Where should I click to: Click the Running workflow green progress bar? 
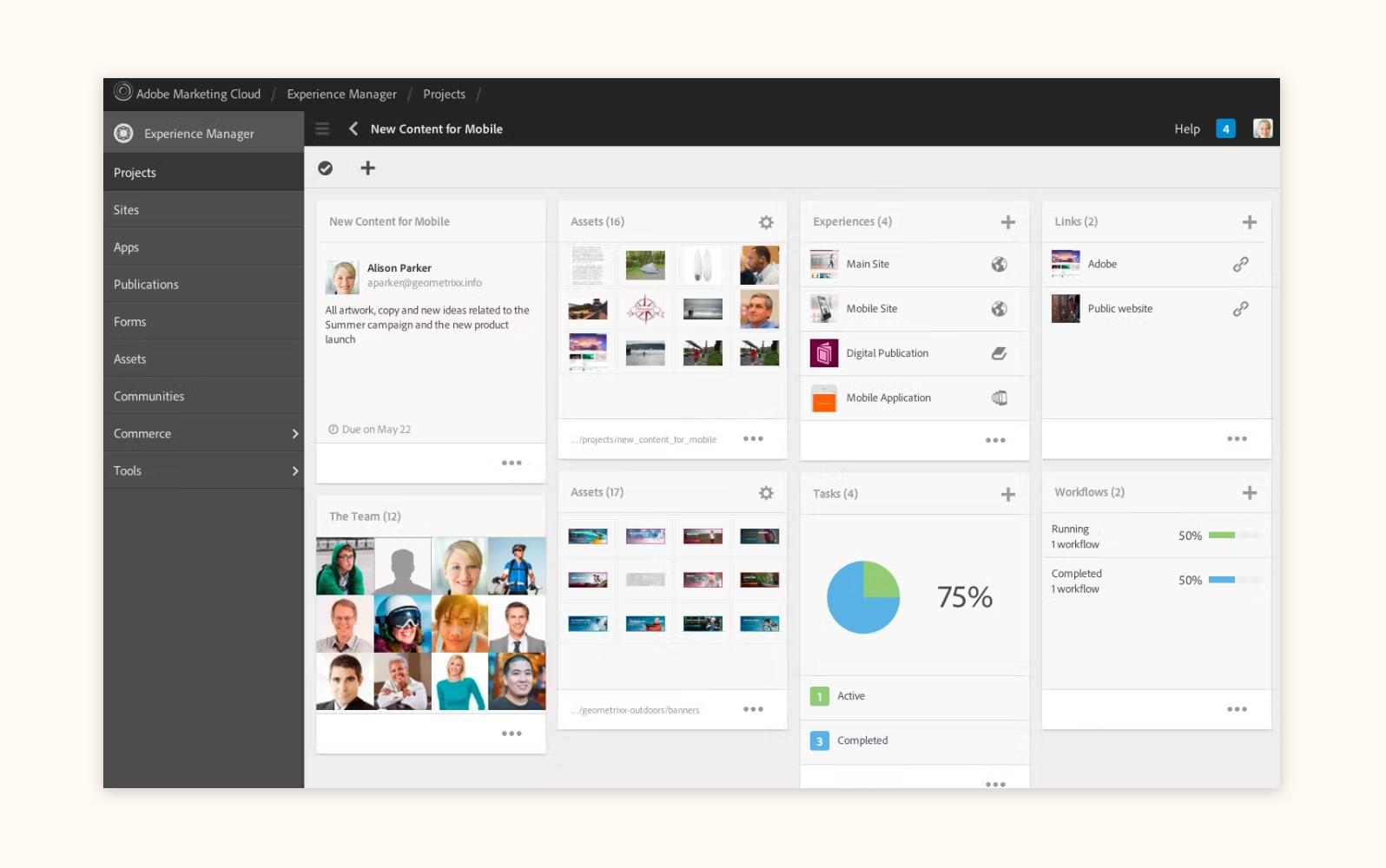[x=1222, y=536]
